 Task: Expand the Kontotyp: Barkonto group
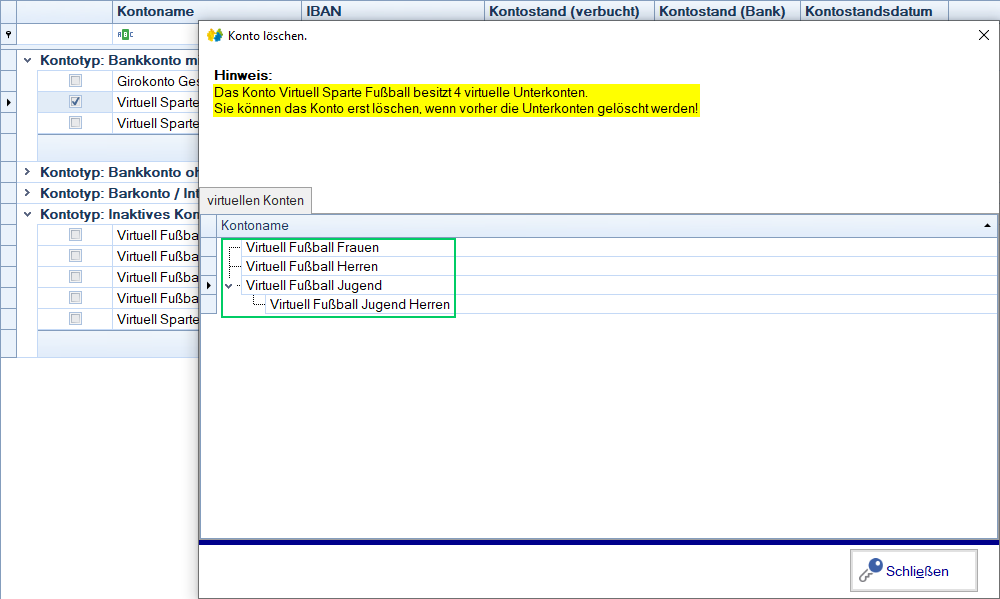27,193
